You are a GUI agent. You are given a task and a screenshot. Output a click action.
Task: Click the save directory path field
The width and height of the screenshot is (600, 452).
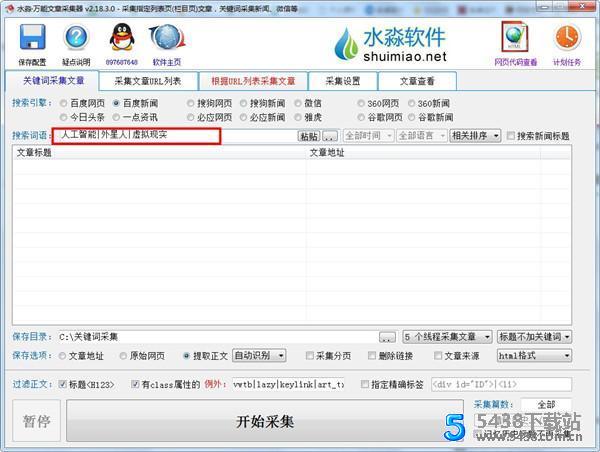coord(217,337)
